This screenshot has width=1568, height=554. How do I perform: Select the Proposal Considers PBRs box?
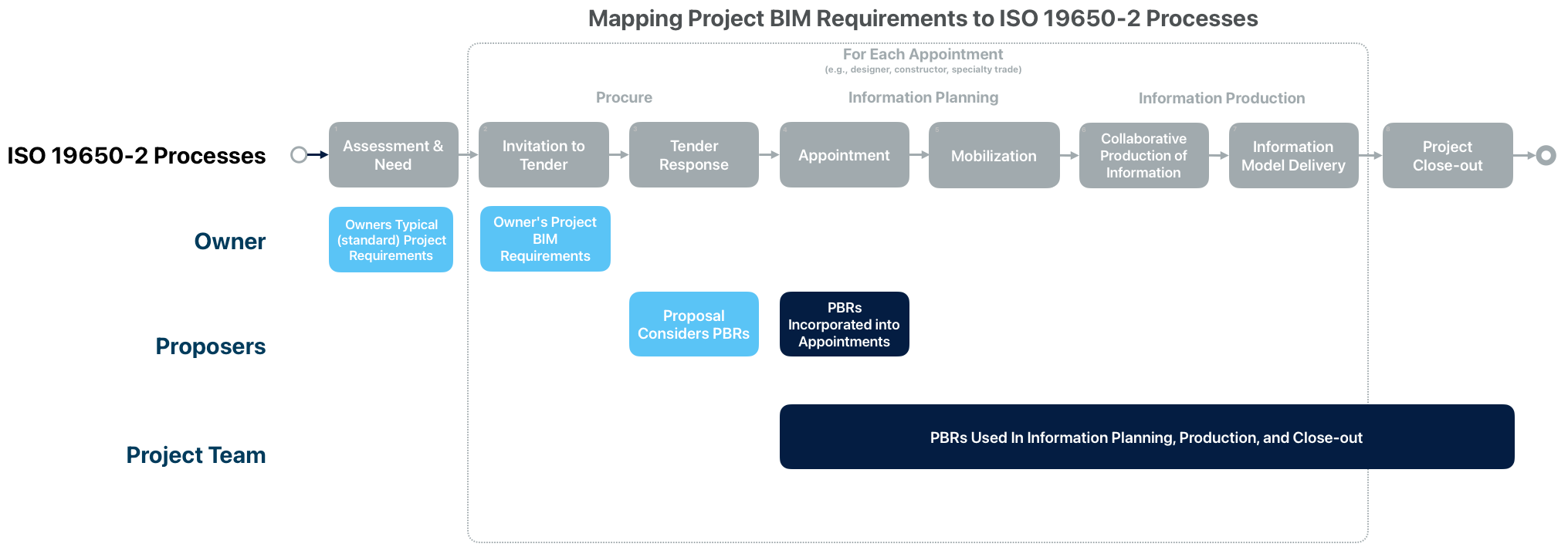click(693, 324)
